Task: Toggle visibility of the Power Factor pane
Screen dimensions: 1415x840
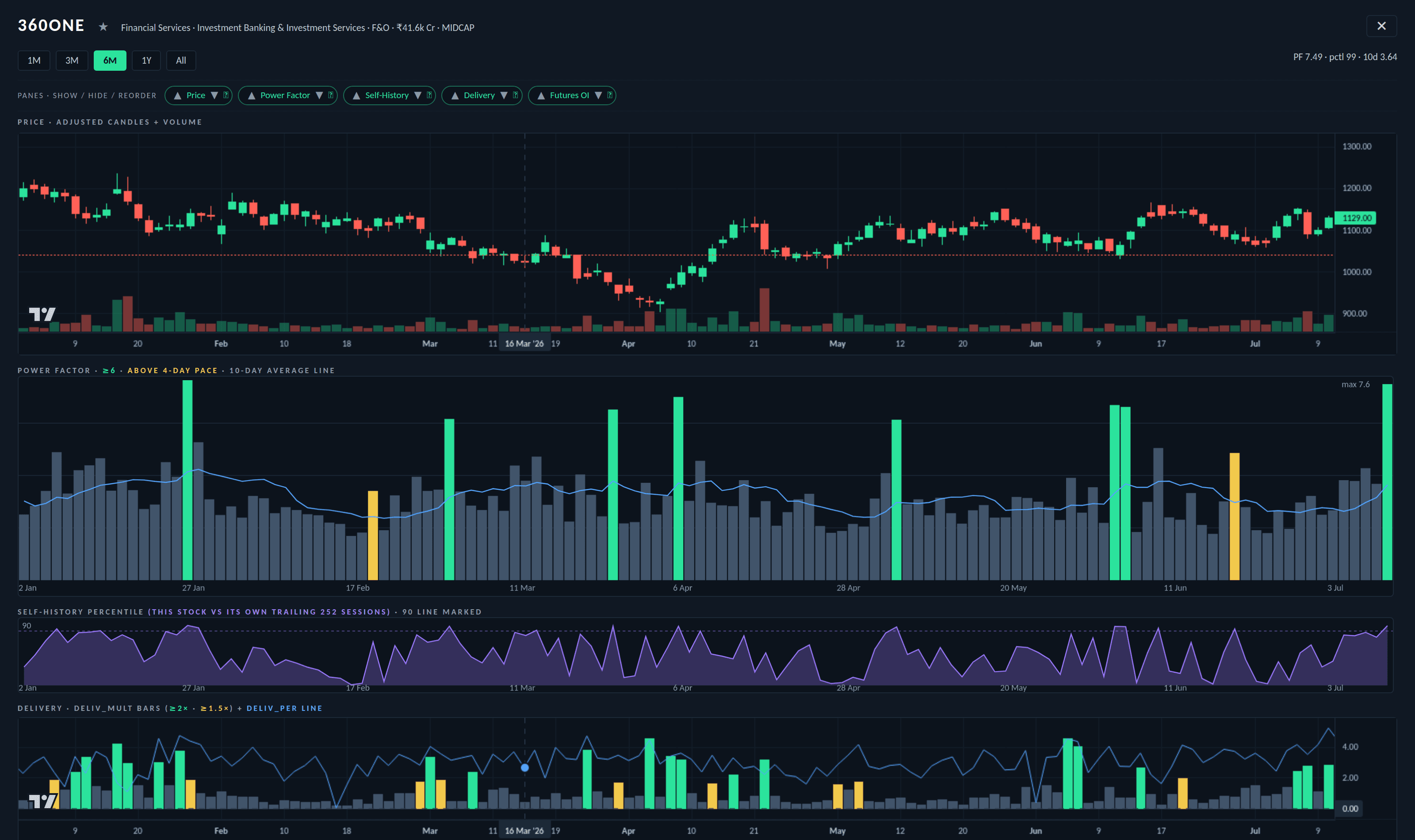Action: pyautogui.click(x=285, y=95)
